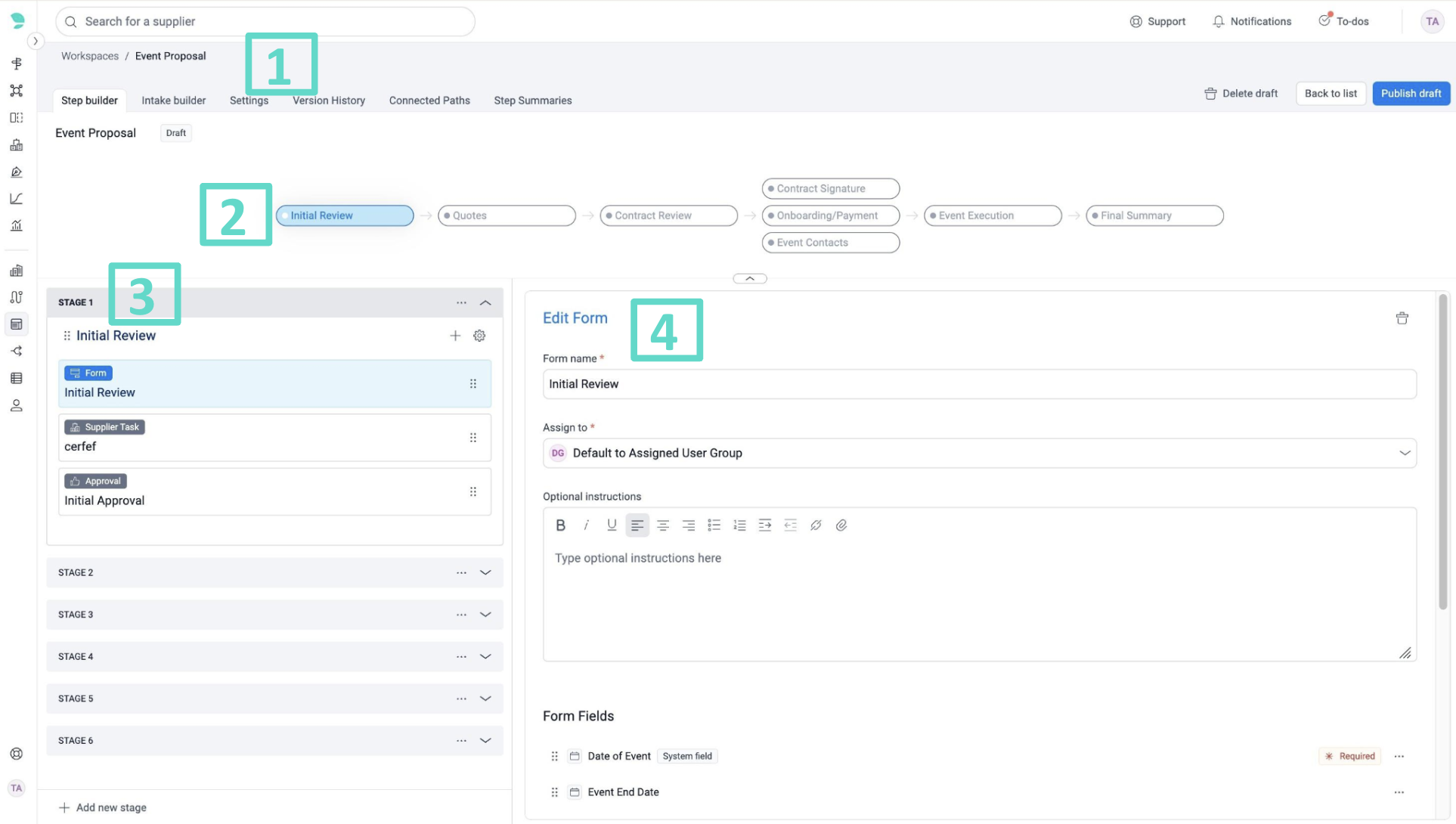This screenshot has height=824, width=1456.
Task: Insert bulleted list in instructions
Action: coord(714,525)
